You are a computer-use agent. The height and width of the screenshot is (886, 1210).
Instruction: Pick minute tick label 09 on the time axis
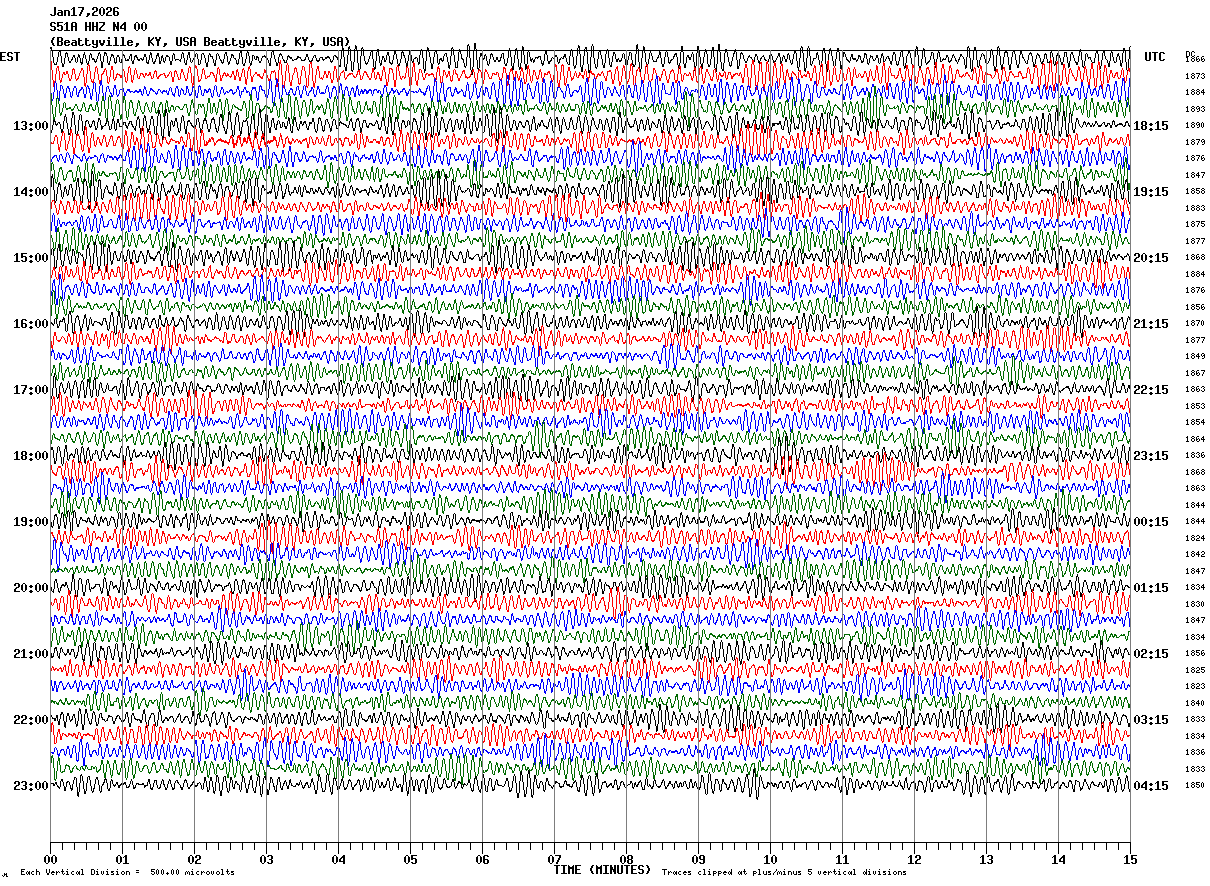click(x=698, y=859)
